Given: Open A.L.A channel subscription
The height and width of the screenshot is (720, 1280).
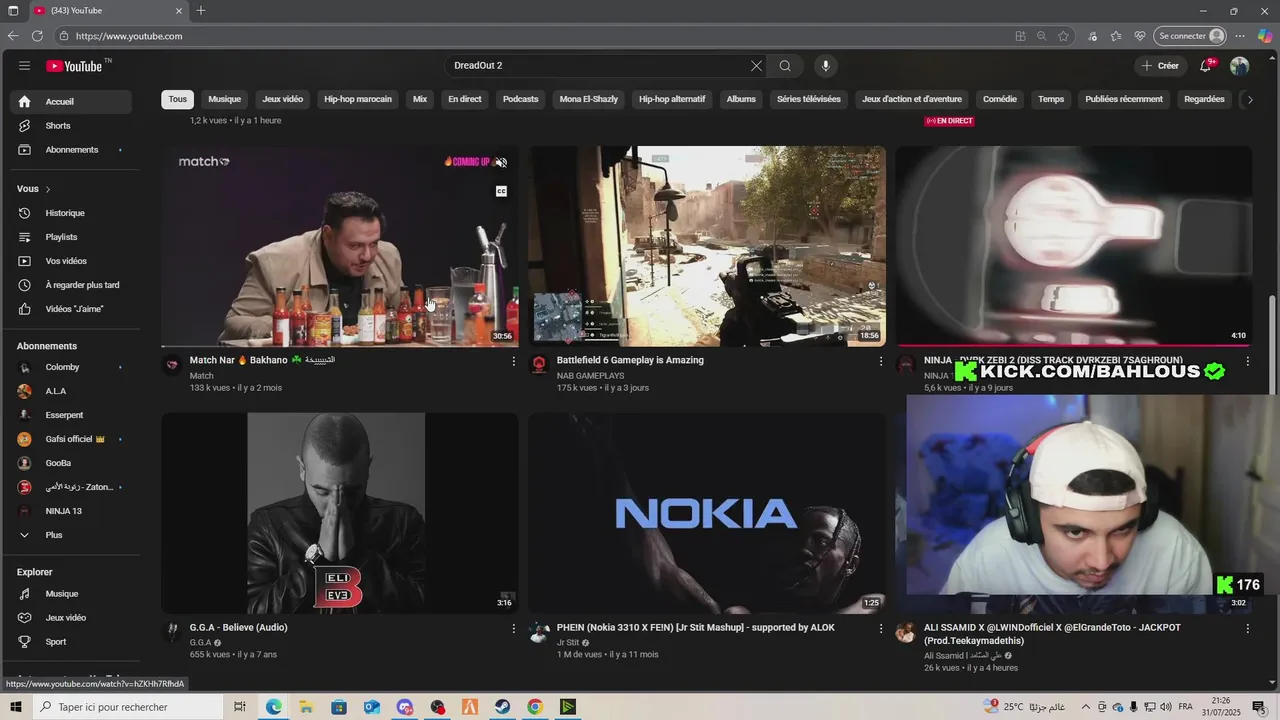Looking at the screenshot, I should click(70, 391).
